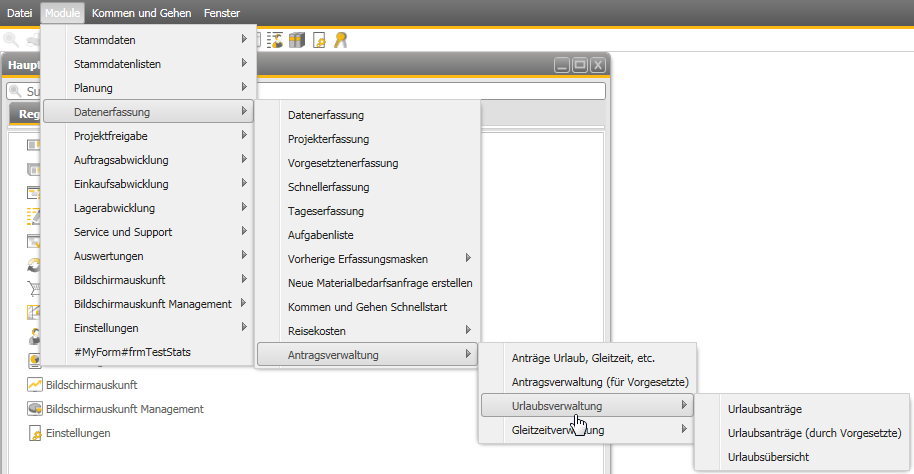
Task: Click the Einstellungen gear icon in tree
Action: click(x=34, y=433)
